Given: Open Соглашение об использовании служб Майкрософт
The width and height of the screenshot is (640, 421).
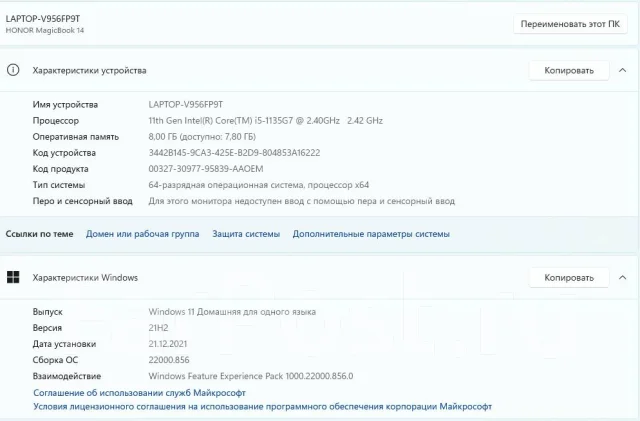Looking at the screenshot, I should click(140, 393).
